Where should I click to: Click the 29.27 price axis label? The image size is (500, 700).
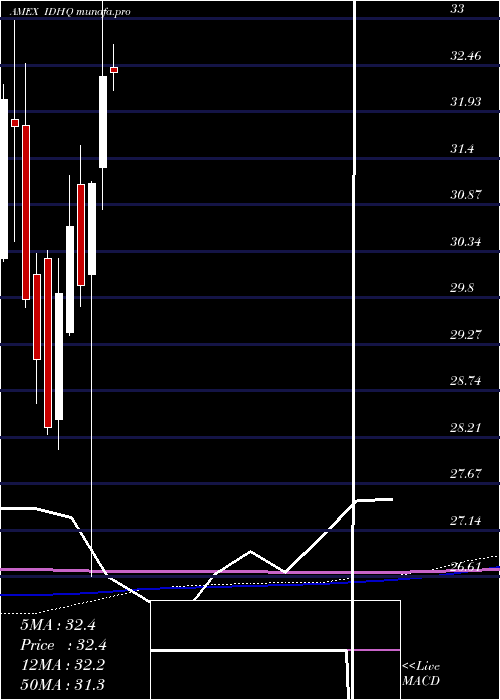pyautogui.click(x=466, y=335)
